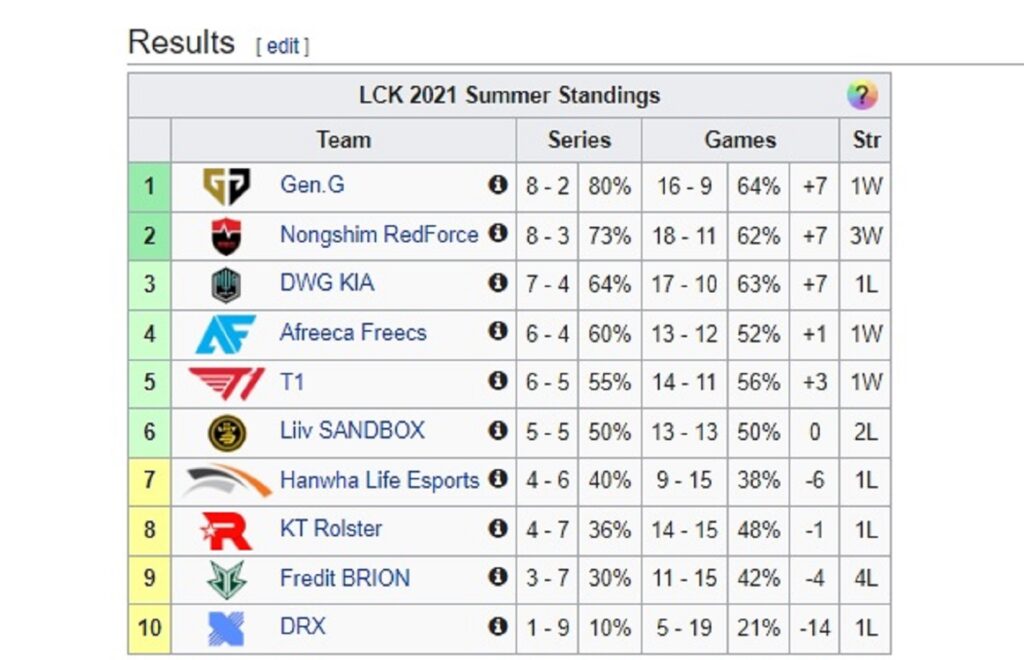This screenshot has height=660, width=1024.
Task: Go to Hanwha Life Esports page
Action: [x=379, y=480]
